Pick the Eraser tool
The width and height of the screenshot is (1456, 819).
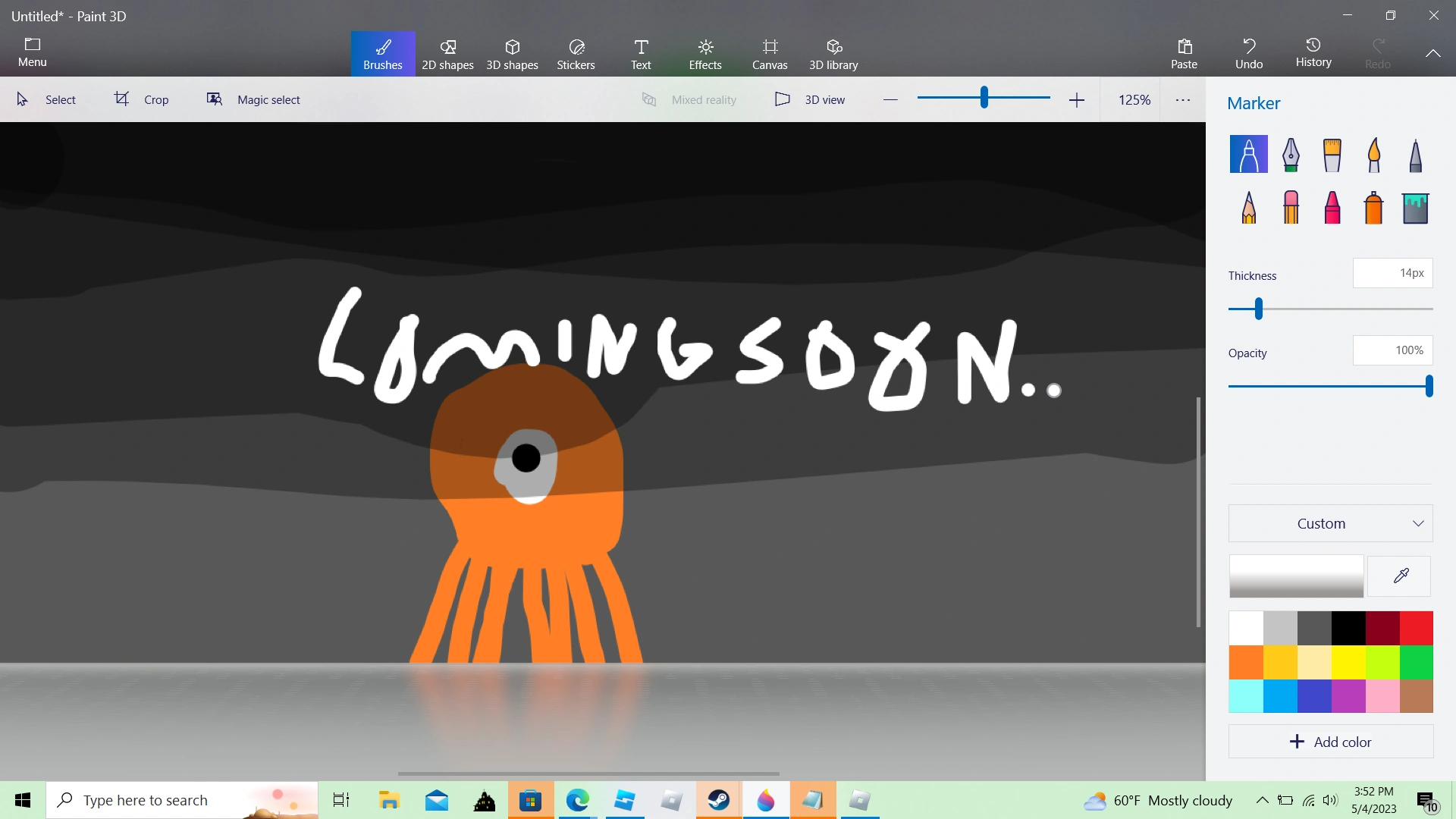click(1291, 207)
